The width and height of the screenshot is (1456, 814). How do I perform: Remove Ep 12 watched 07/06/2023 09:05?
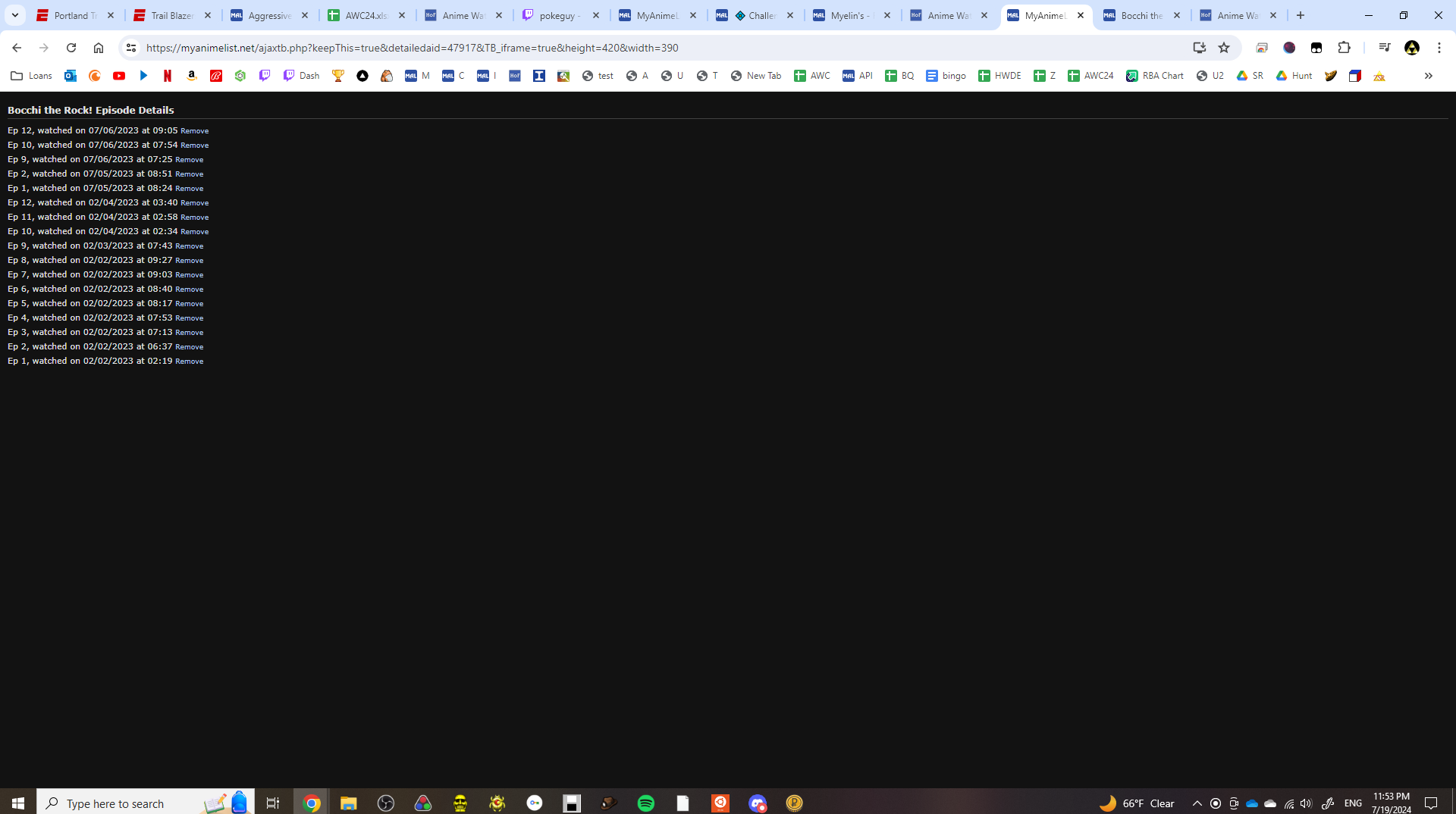194,131
